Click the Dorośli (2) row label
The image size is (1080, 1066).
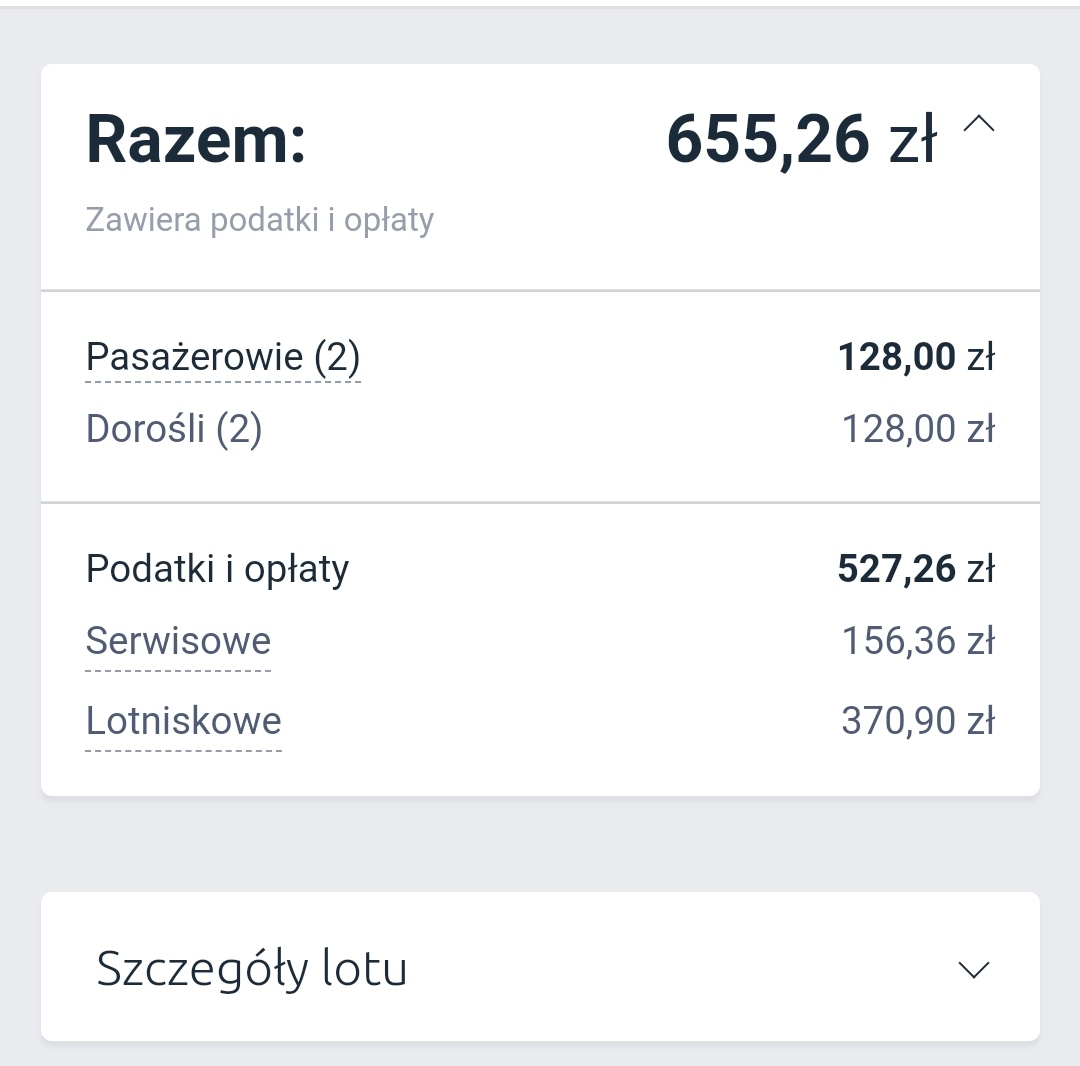(x=174, y=430)
